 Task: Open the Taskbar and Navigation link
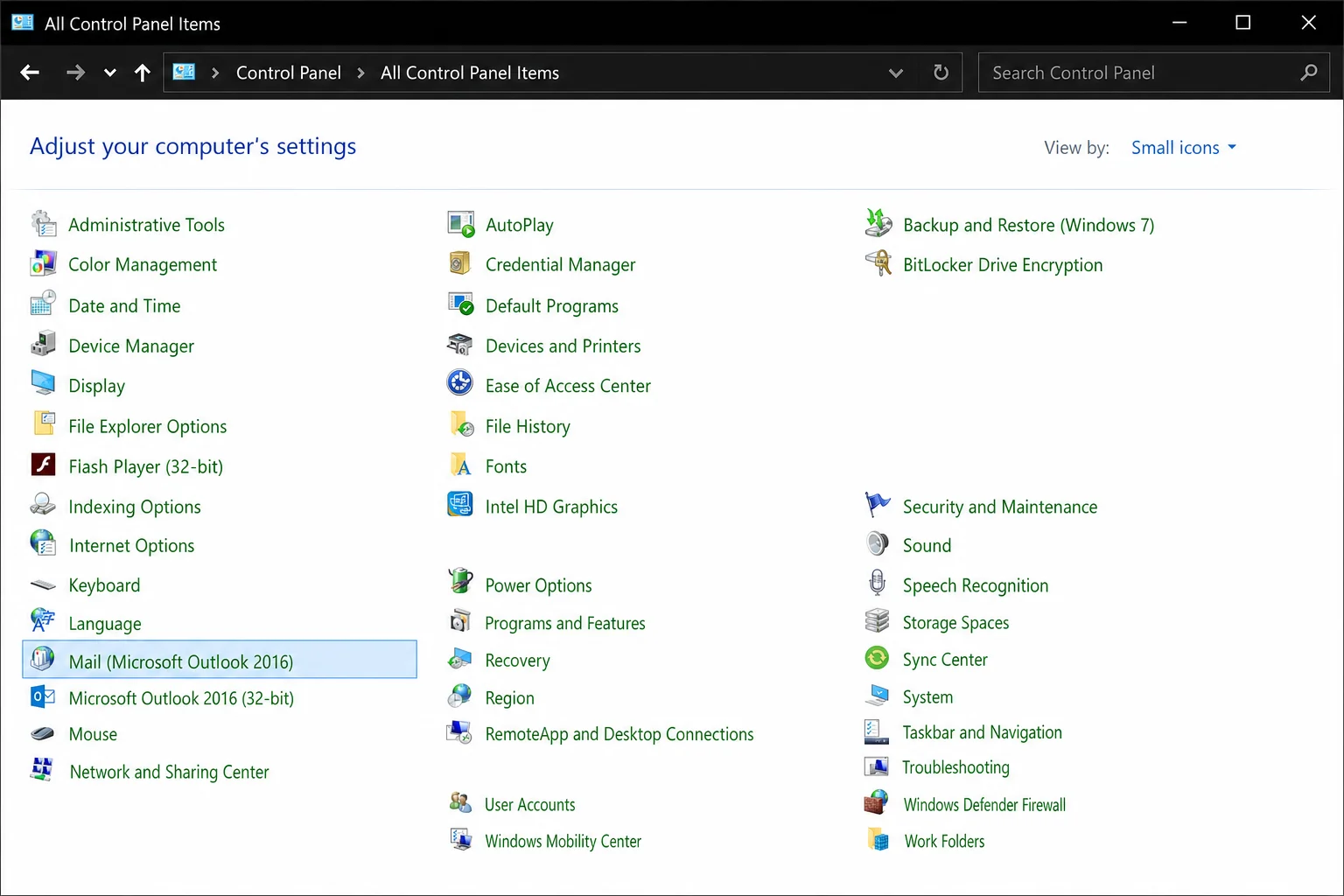(x=982, y=732)
